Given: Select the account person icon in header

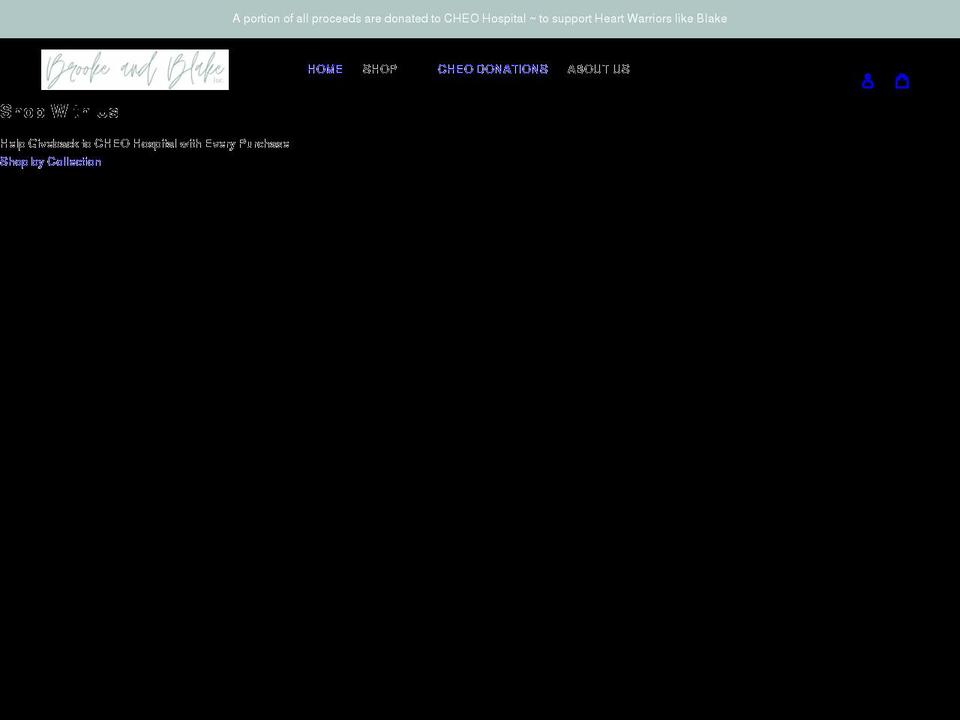Looking at the screenshot, I should [867, 80].
